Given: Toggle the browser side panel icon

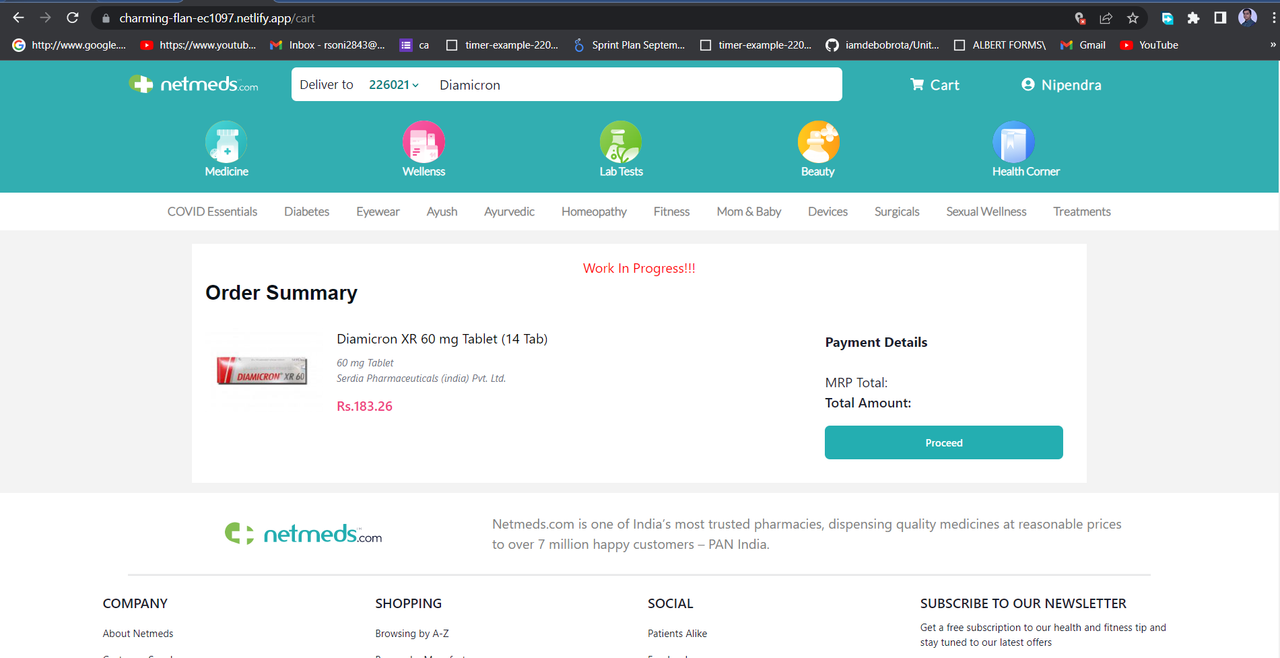Looking at the screenshot, I should pyautogui.click(x=1220, y=18).
